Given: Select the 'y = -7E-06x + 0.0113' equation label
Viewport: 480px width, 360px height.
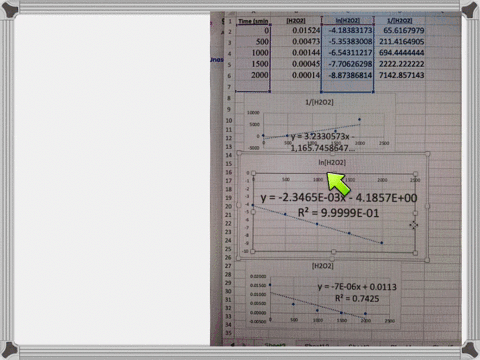Looking at the screenshot, I should tap(357, 287).
